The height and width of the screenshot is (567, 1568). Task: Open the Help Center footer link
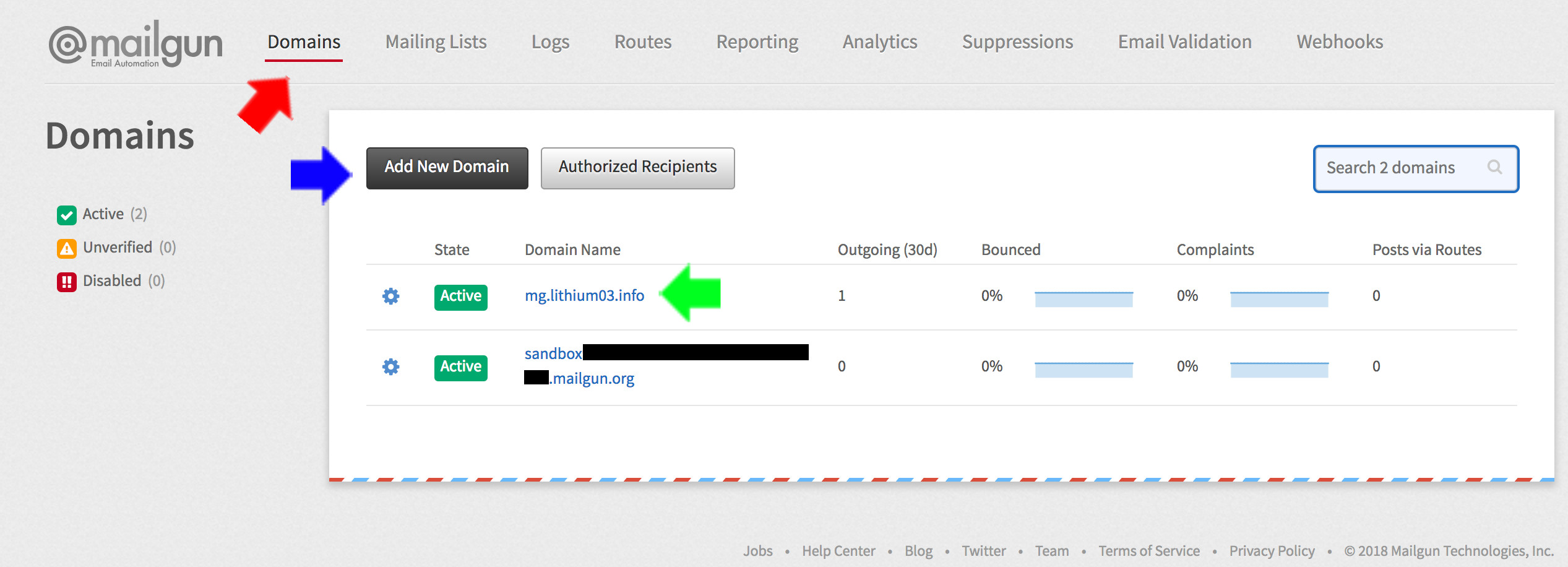tap(838, 551)
